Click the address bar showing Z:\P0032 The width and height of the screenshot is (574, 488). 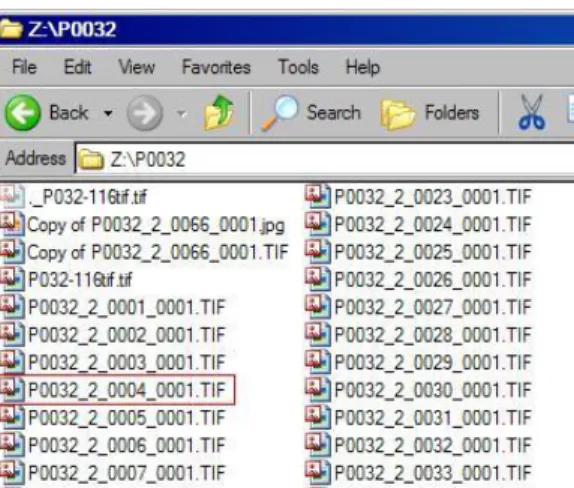pos(324,159)
